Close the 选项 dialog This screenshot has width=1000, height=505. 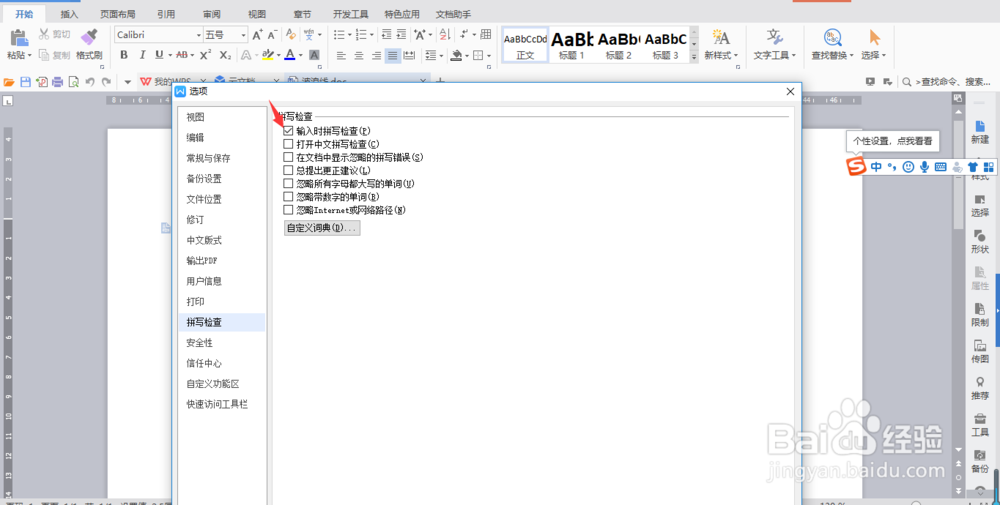pos(790,91)
